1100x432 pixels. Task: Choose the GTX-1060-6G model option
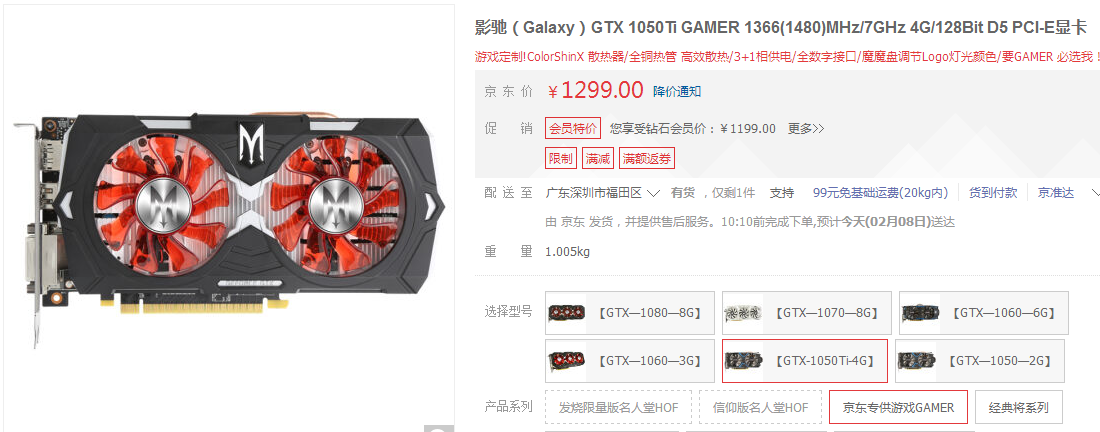pos(984,313)
